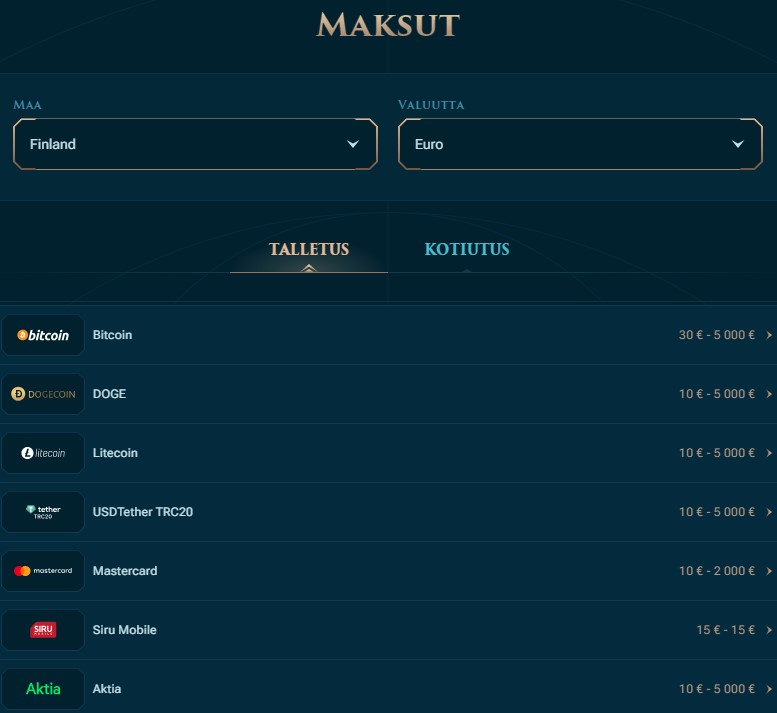Screen dimensions: 777x713
Task: Expand the Mastercard row chevron arrow
Action: (x=769, y=571)
